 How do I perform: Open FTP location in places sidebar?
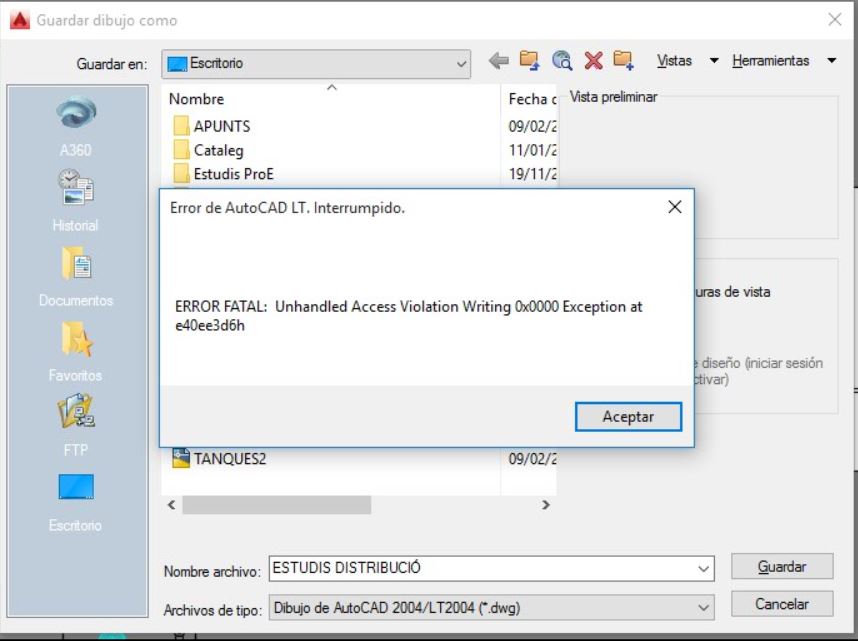pos(76,425)
